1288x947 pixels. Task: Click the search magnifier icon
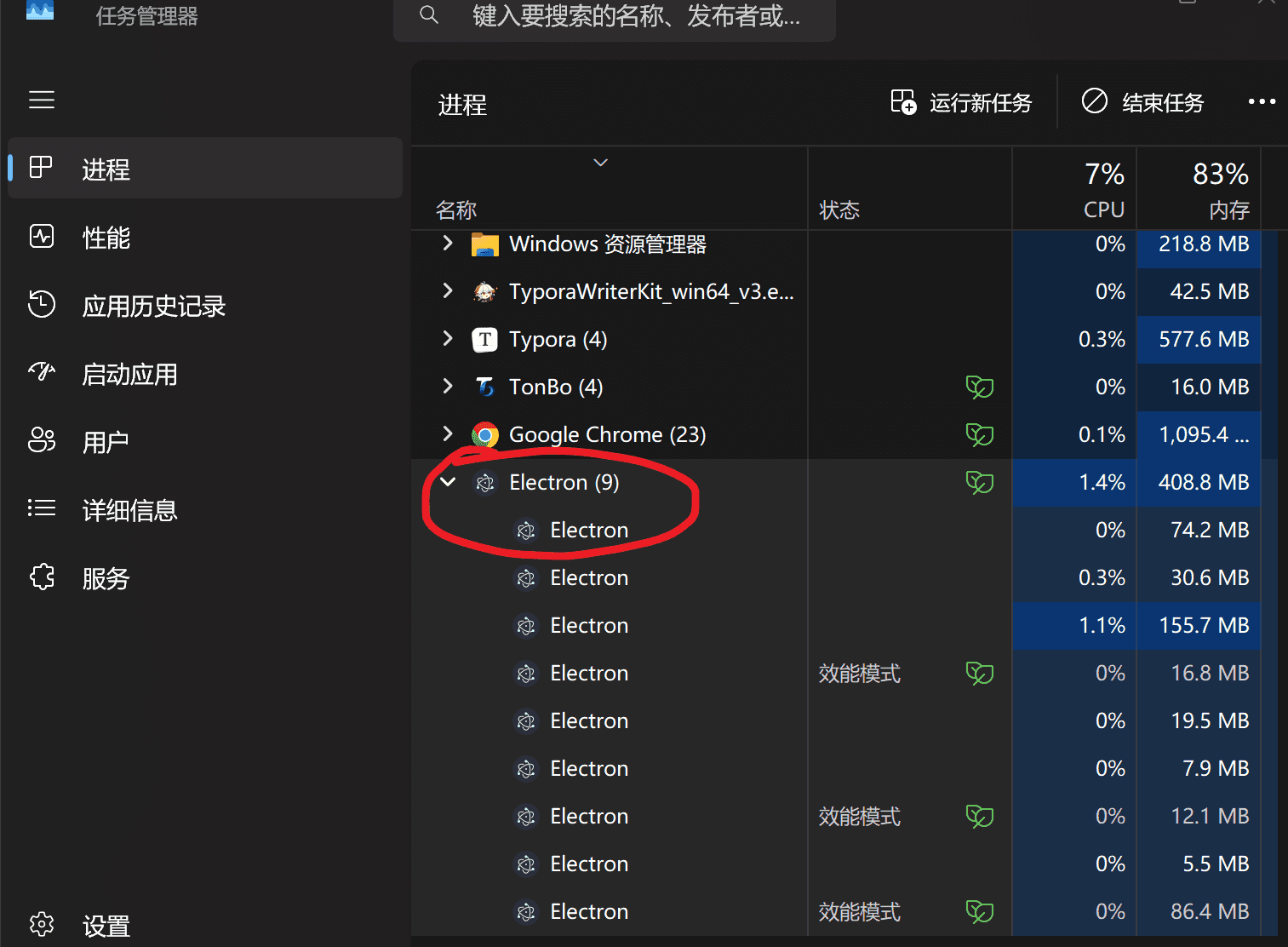click(x=429, y=15)
